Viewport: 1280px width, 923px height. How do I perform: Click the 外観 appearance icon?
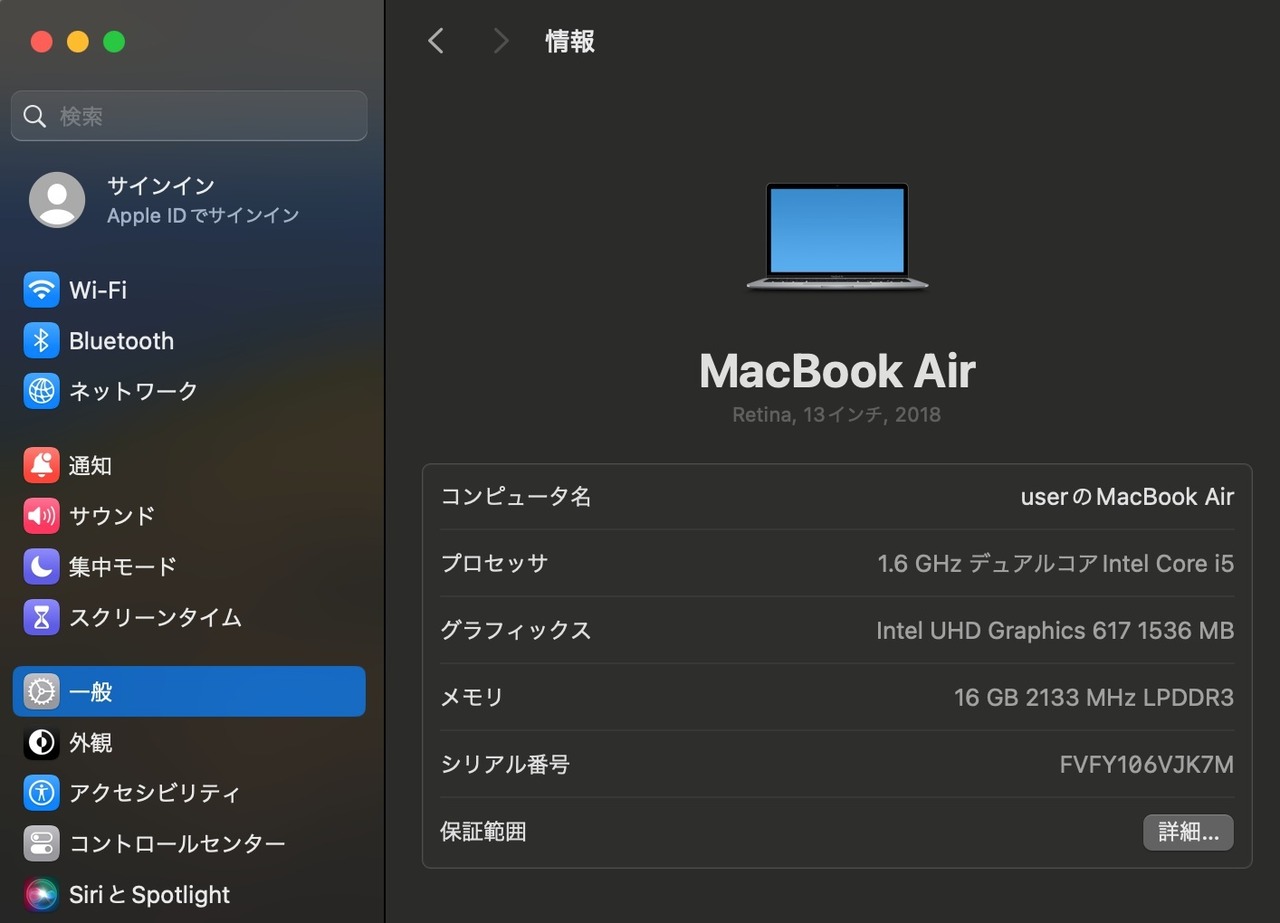pyautogui.click(x=41, y=743)
